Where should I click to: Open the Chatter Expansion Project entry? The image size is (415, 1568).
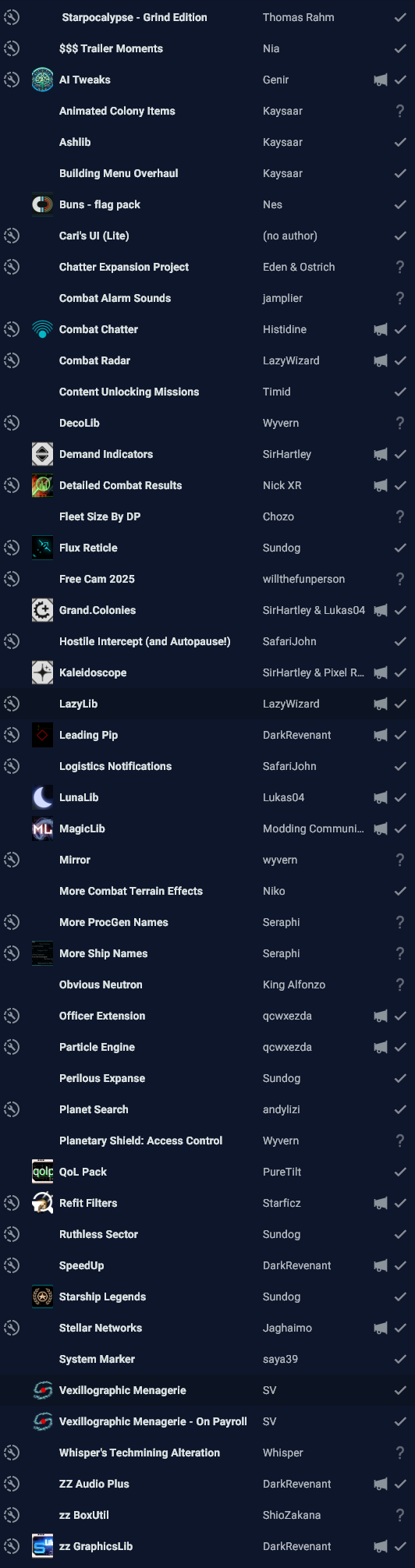(x=207, y=267)
